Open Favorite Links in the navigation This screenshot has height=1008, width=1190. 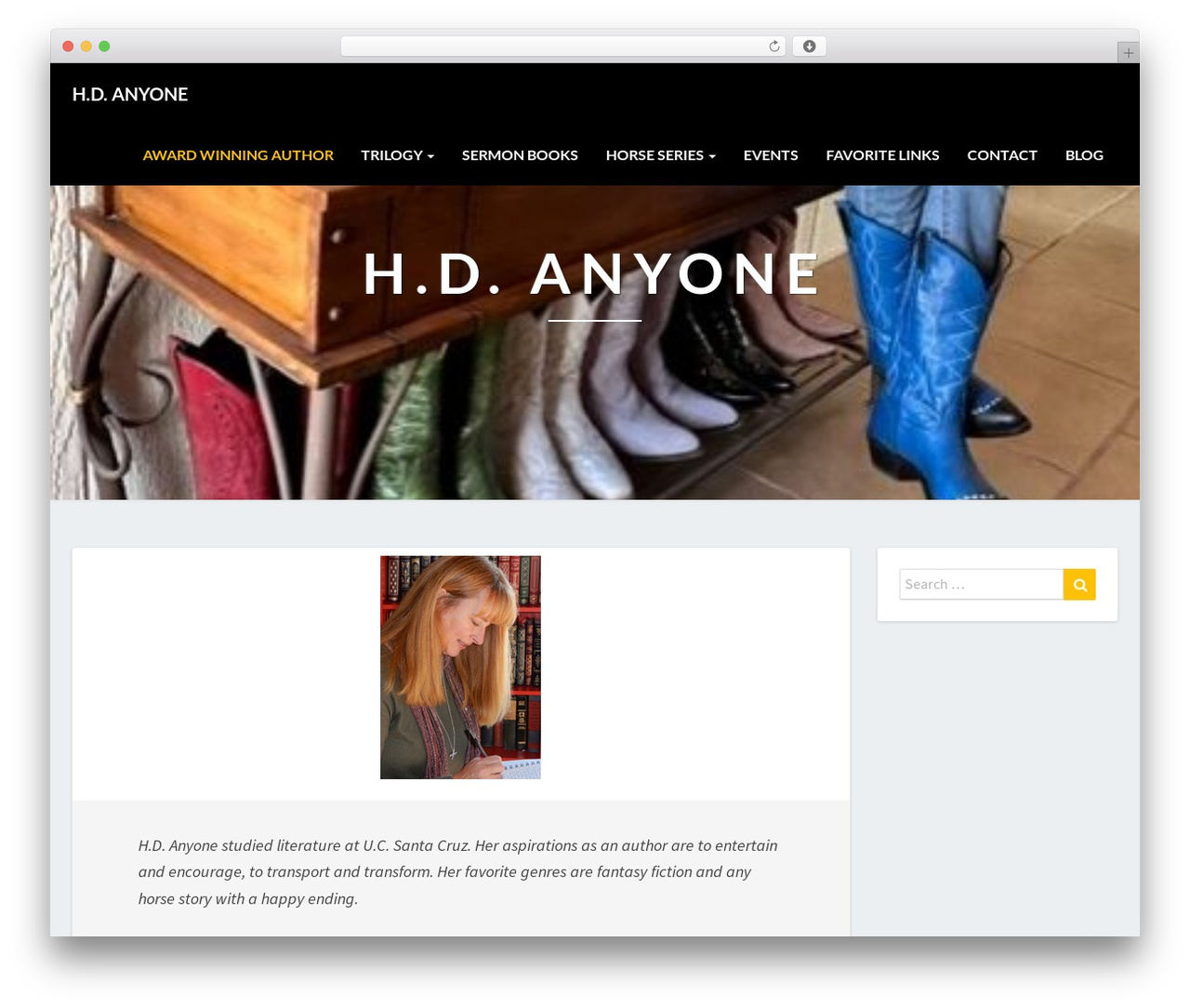coord(882,155)
